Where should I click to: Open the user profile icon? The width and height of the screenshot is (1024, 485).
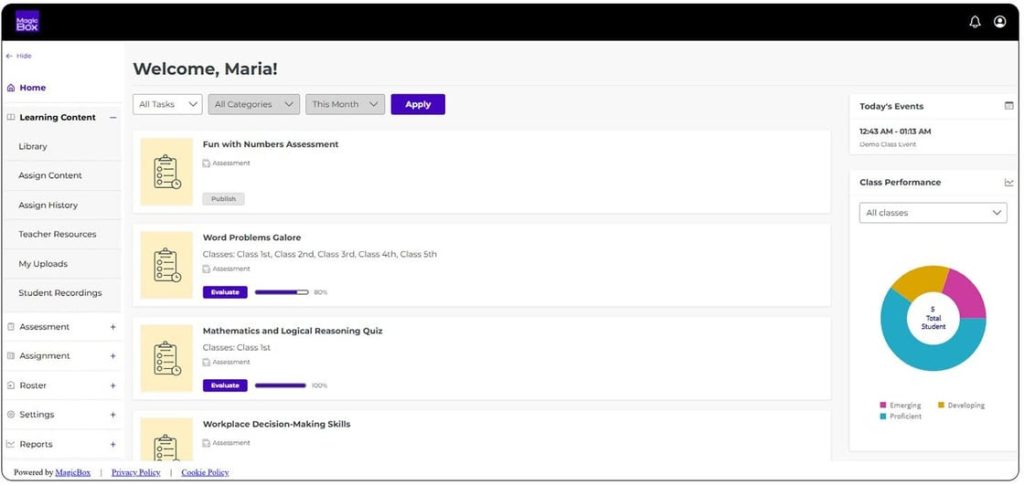(x=1000, y=22)
